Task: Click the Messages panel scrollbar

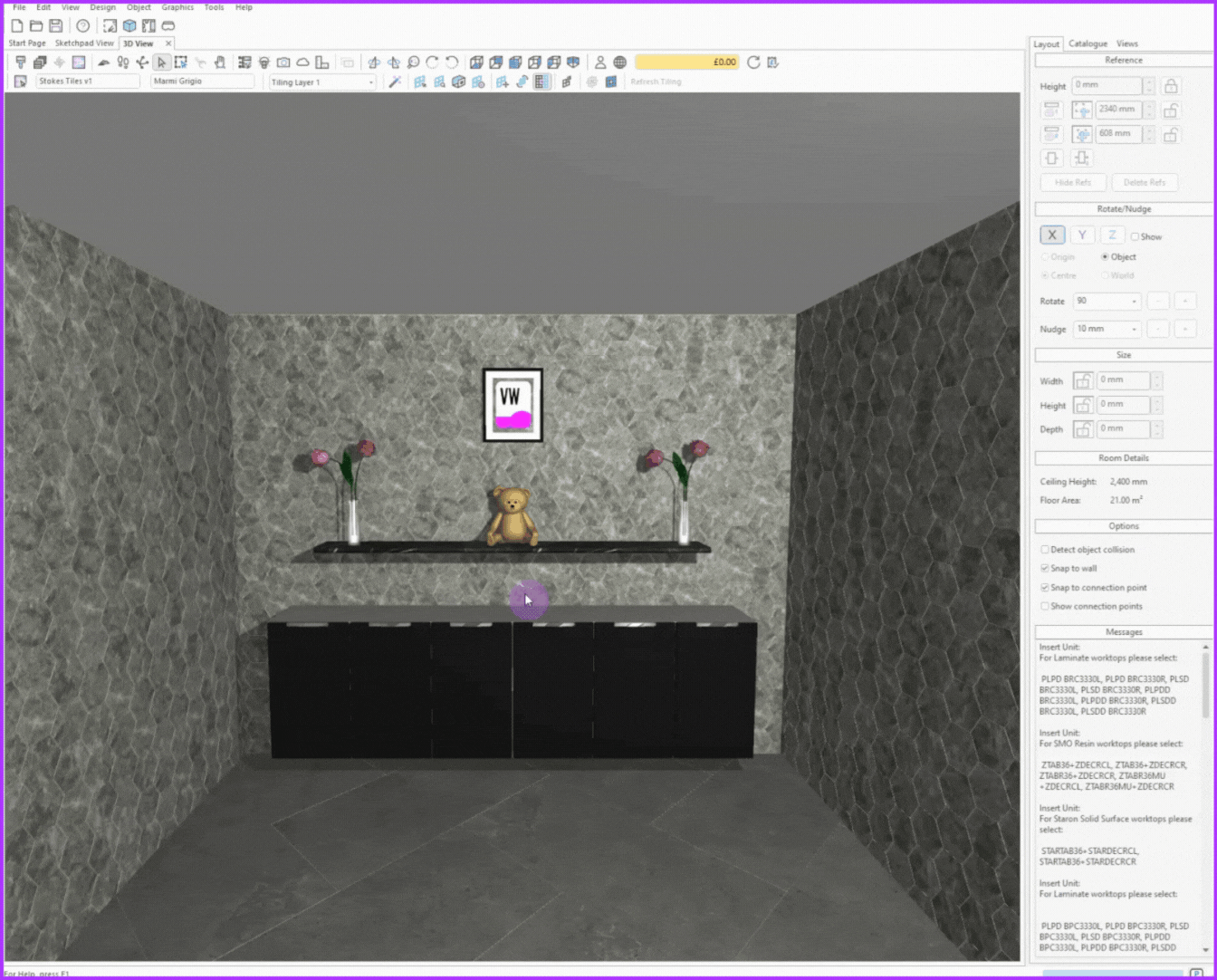Action: pos(1205,688)
